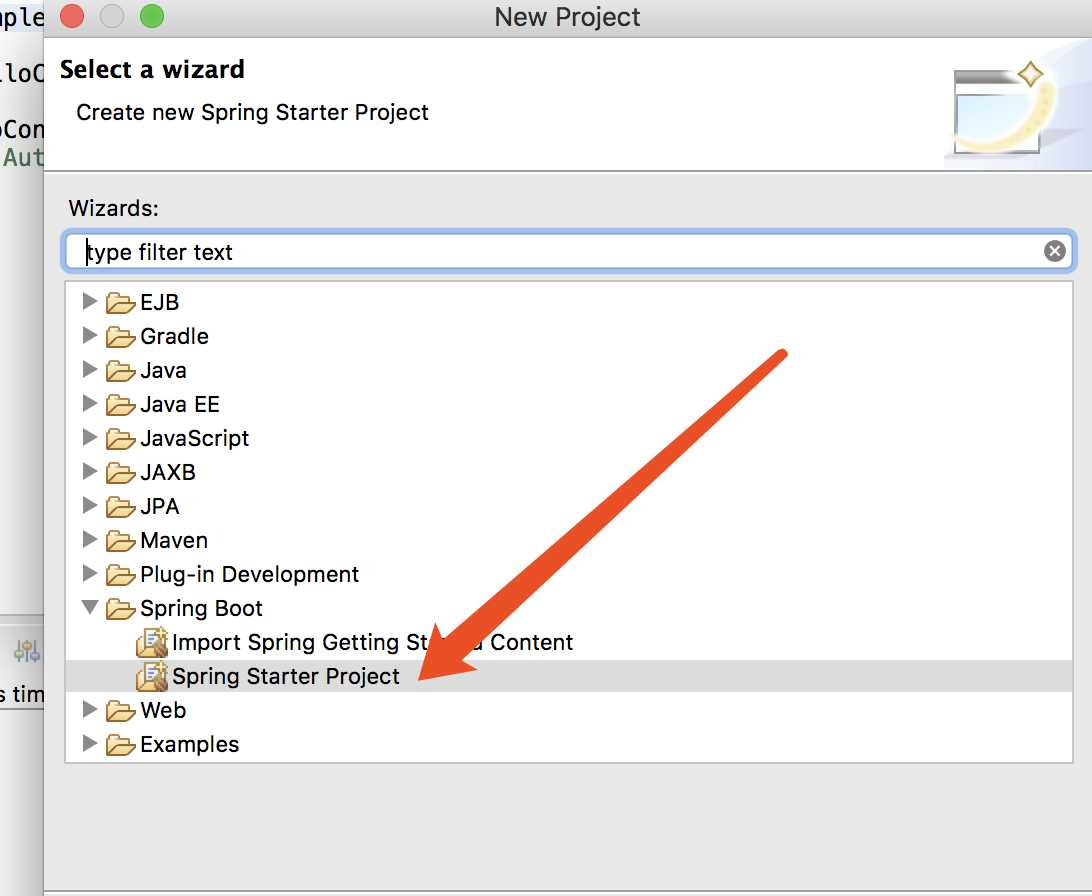Select the Plug-in Development label
The width and height of the screenshot is (1092, 896).
coord(249,574)
